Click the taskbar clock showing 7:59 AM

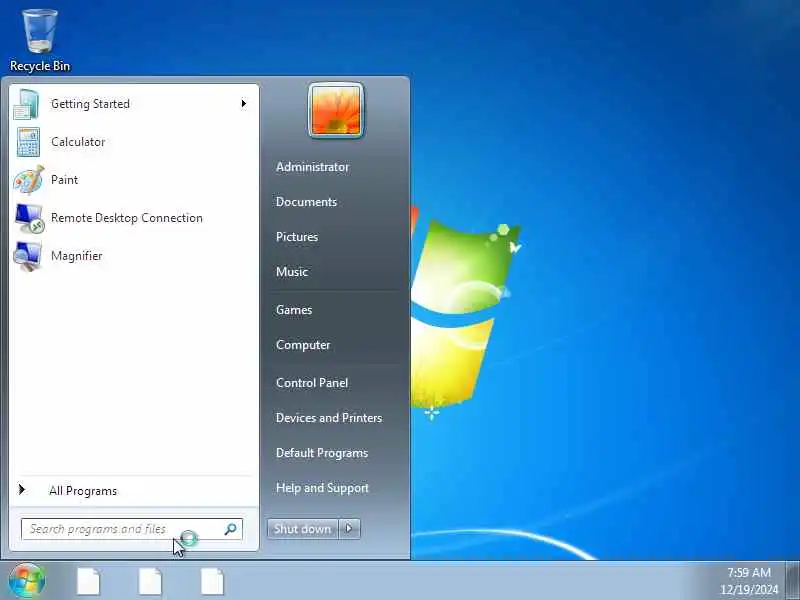tap(748, 572)
